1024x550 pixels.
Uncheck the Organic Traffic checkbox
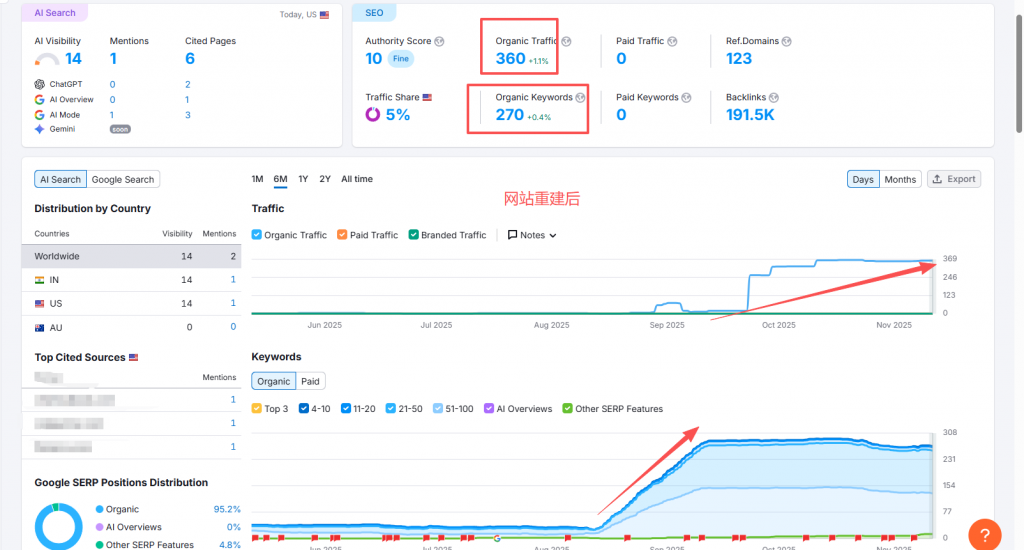pos(257,235)
